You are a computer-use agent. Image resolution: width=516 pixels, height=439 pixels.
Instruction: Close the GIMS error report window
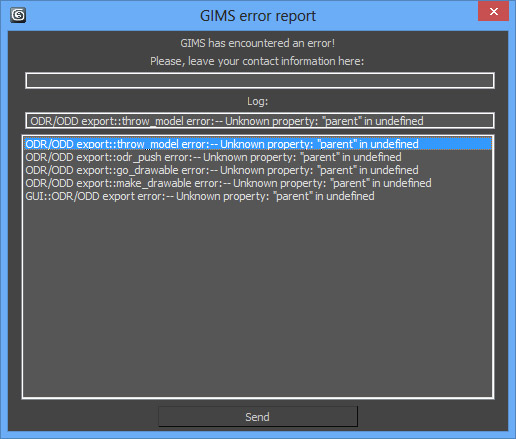pos(493,11)
